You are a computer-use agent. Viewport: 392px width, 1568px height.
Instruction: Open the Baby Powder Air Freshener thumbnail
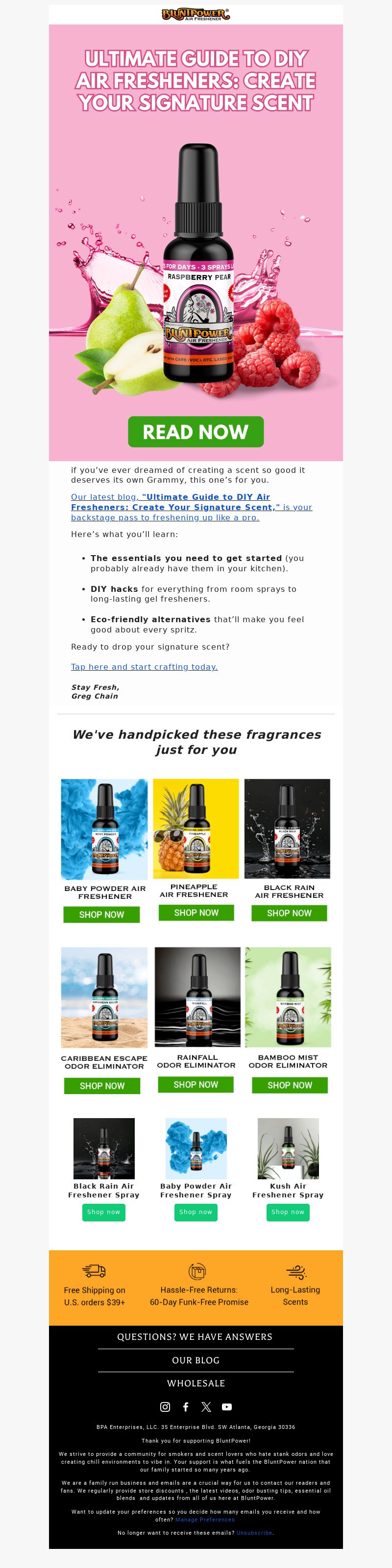[104, 828]
